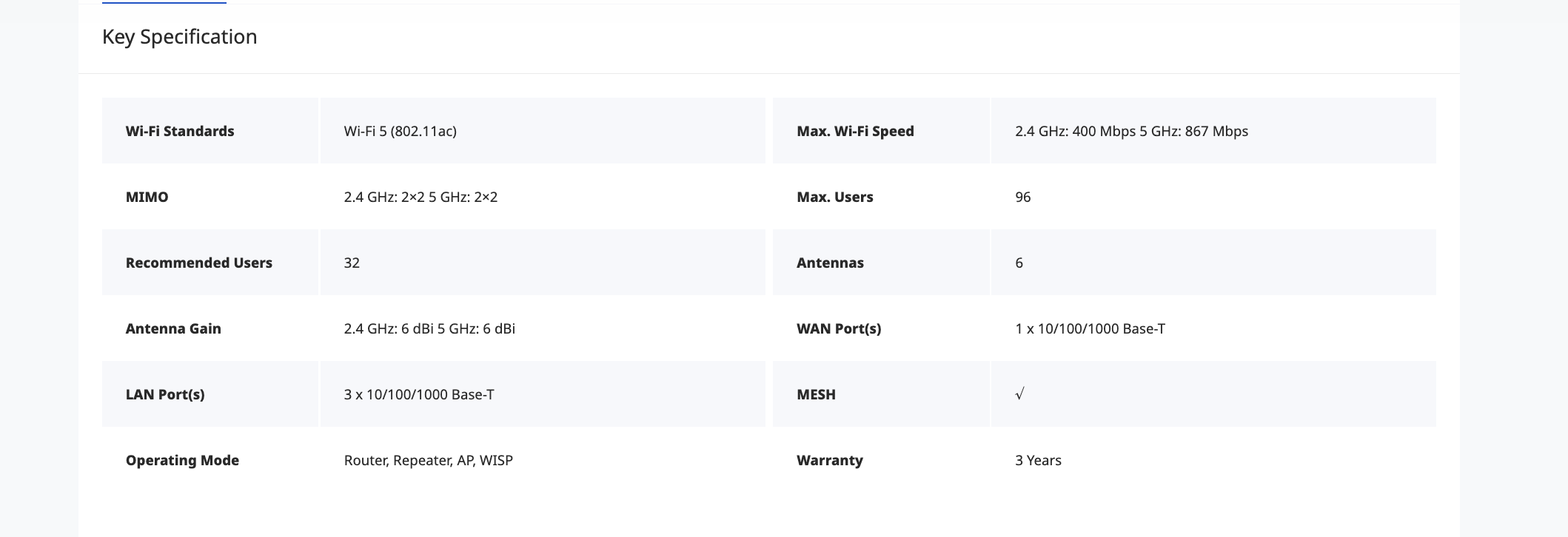Click the Max. Users value 96
This screenshot has width=1568, height=537.
point(1023,197)
